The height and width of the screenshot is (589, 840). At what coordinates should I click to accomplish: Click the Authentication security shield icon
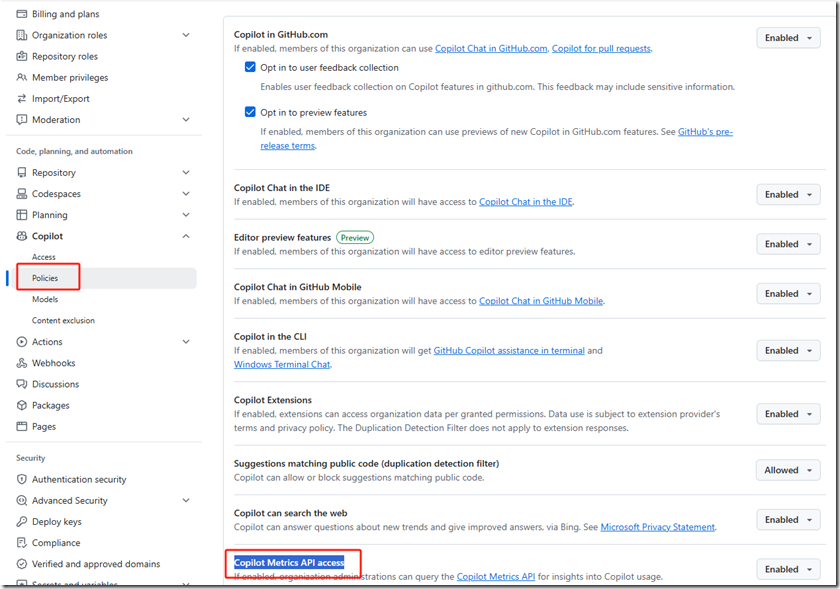21,479
